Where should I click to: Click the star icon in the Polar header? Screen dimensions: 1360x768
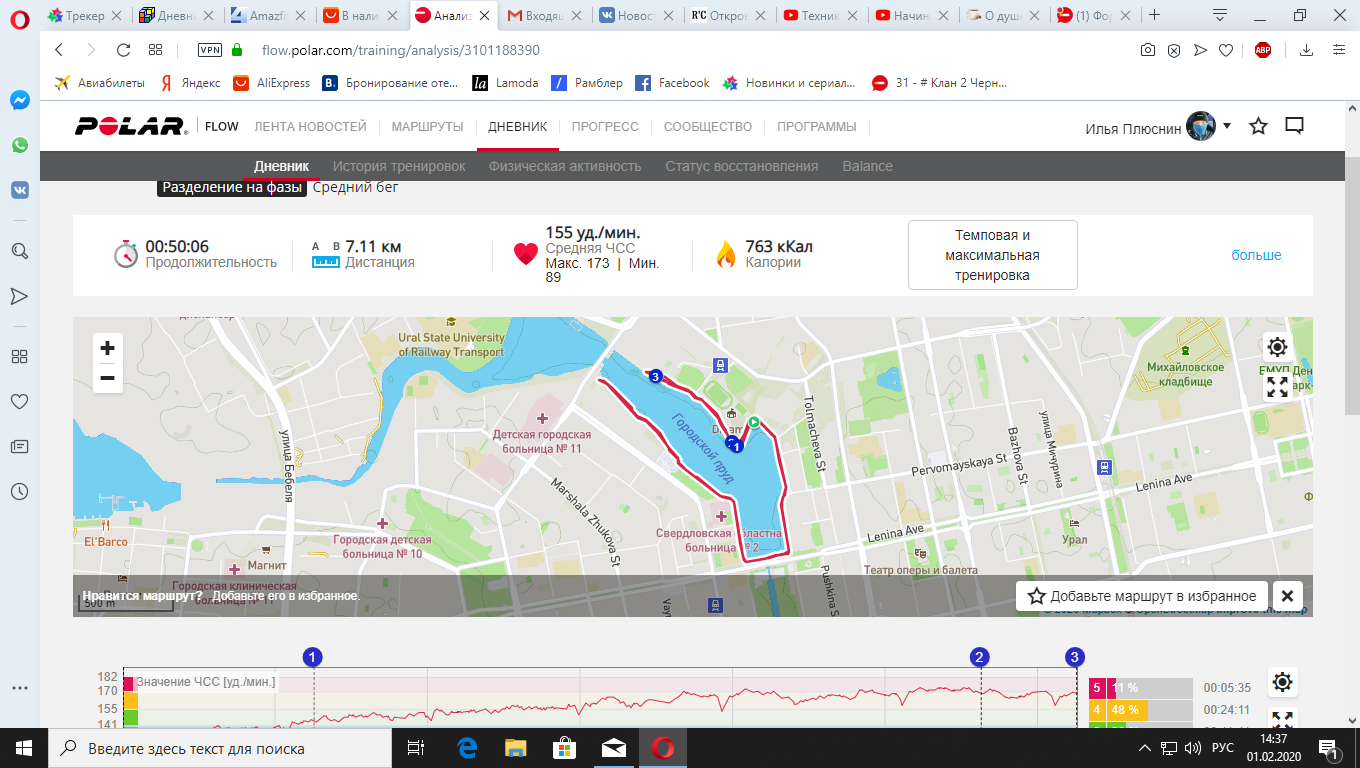click(1259, 126)
